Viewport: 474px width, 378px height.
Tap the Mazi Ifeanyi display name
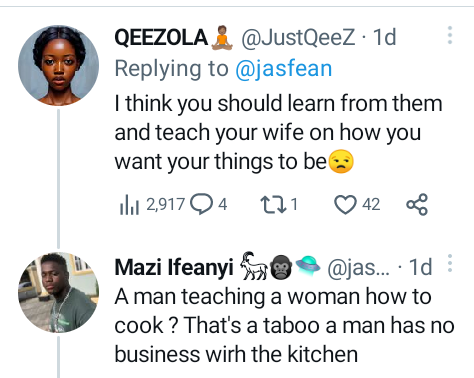[x=174, y=267]
